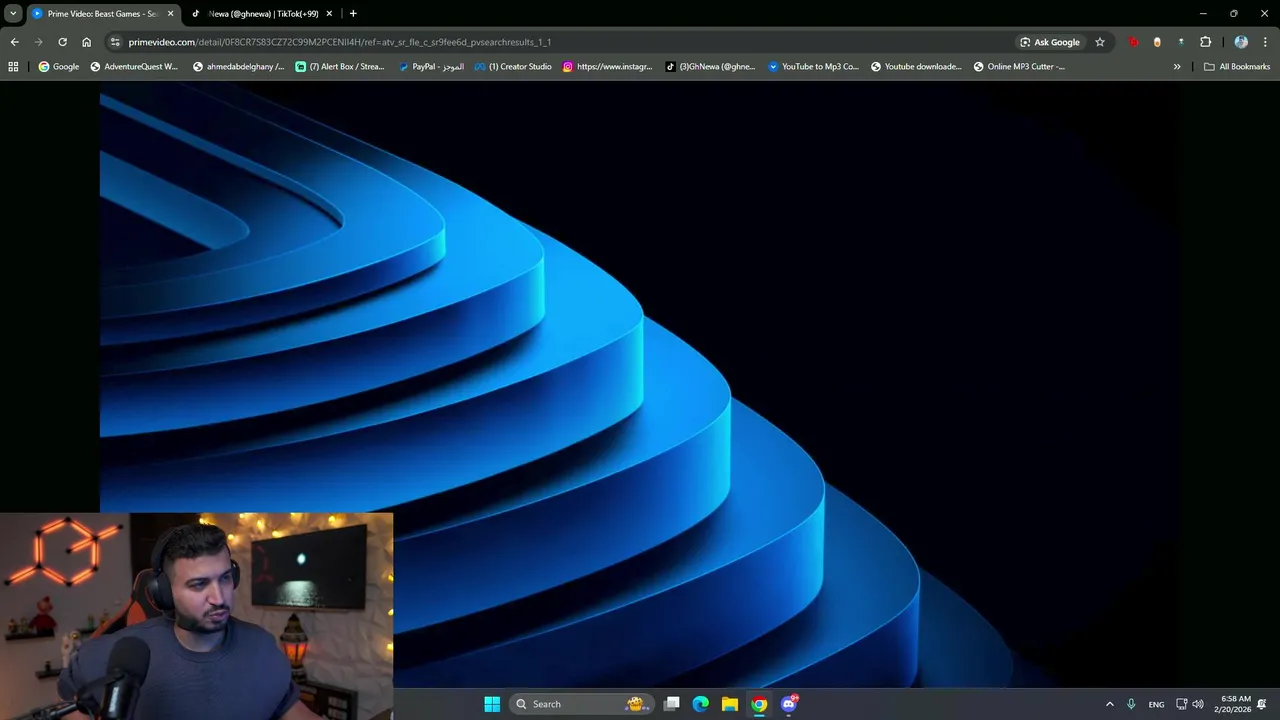Open the ahmedabdelghany bookmark
The image size is (1280, 720).
(x=239, y=67)
